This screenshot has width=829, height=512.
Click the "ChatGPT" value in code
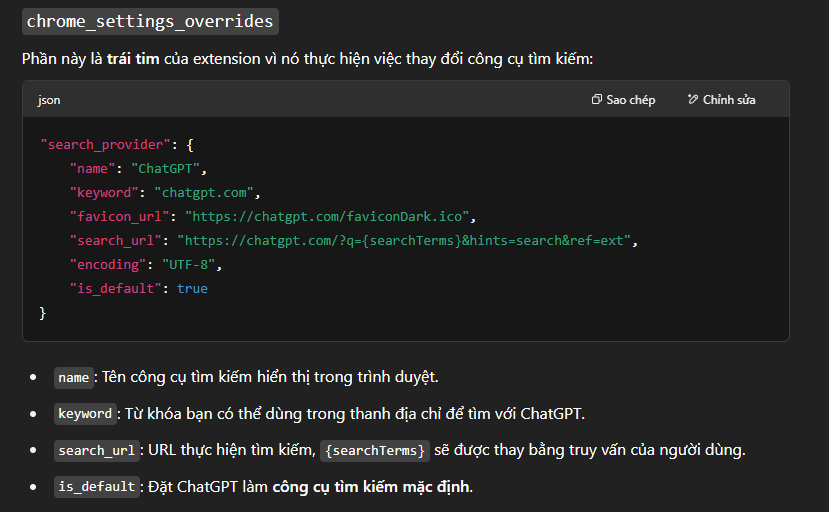(x=165, y=169)
